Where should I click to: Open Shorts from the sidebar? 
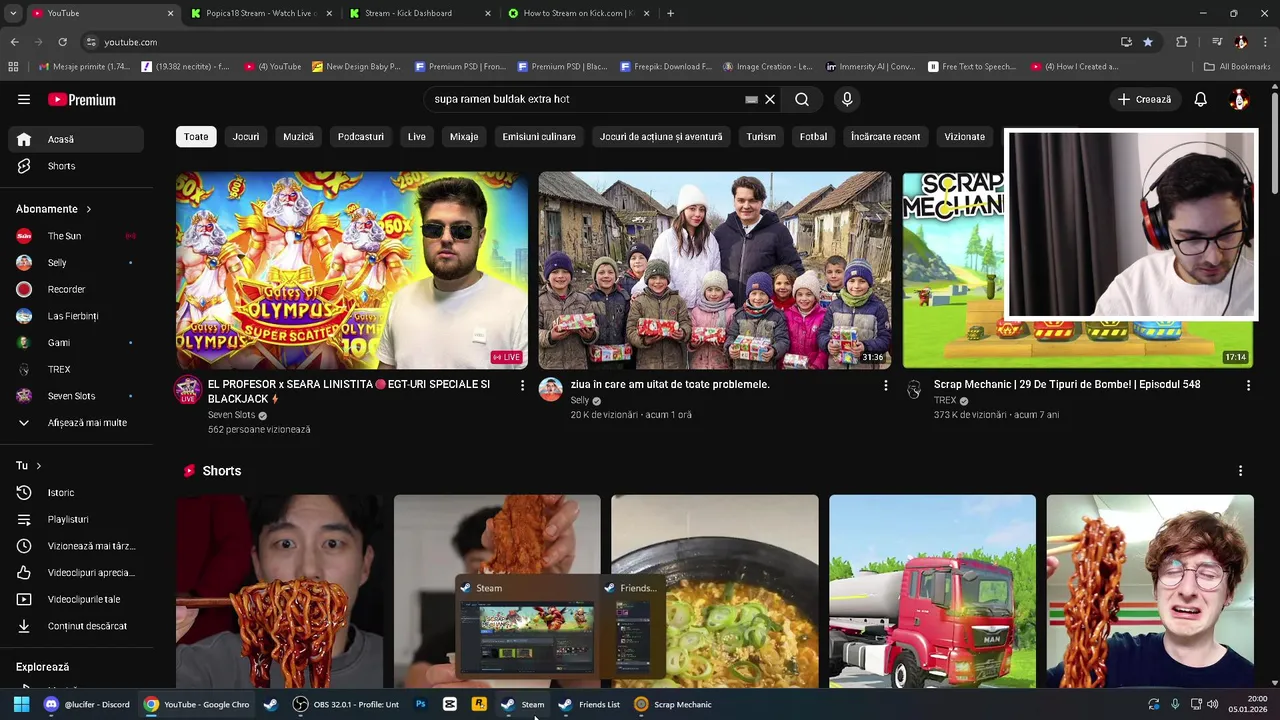76,166
